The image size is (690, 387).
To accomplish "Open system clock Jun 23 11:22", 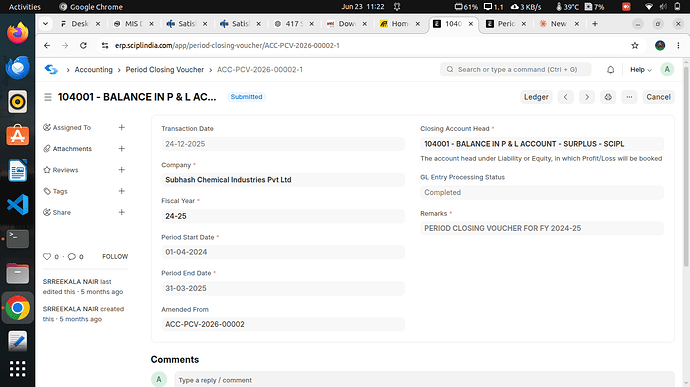I will tap(363, 7).
